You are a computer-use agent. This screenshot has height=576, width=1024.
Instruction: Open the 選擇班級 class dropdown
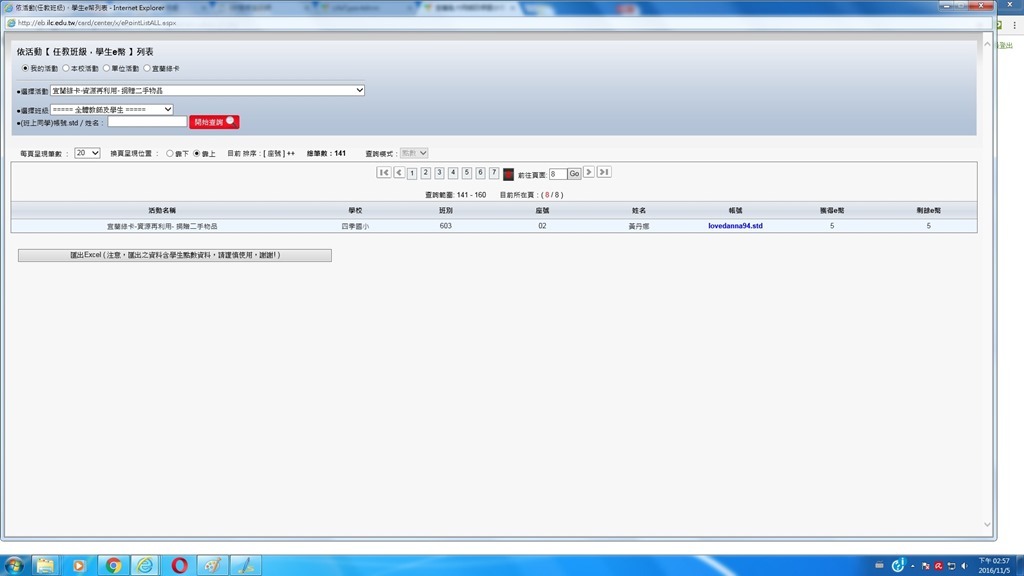[x=112, y=109]
